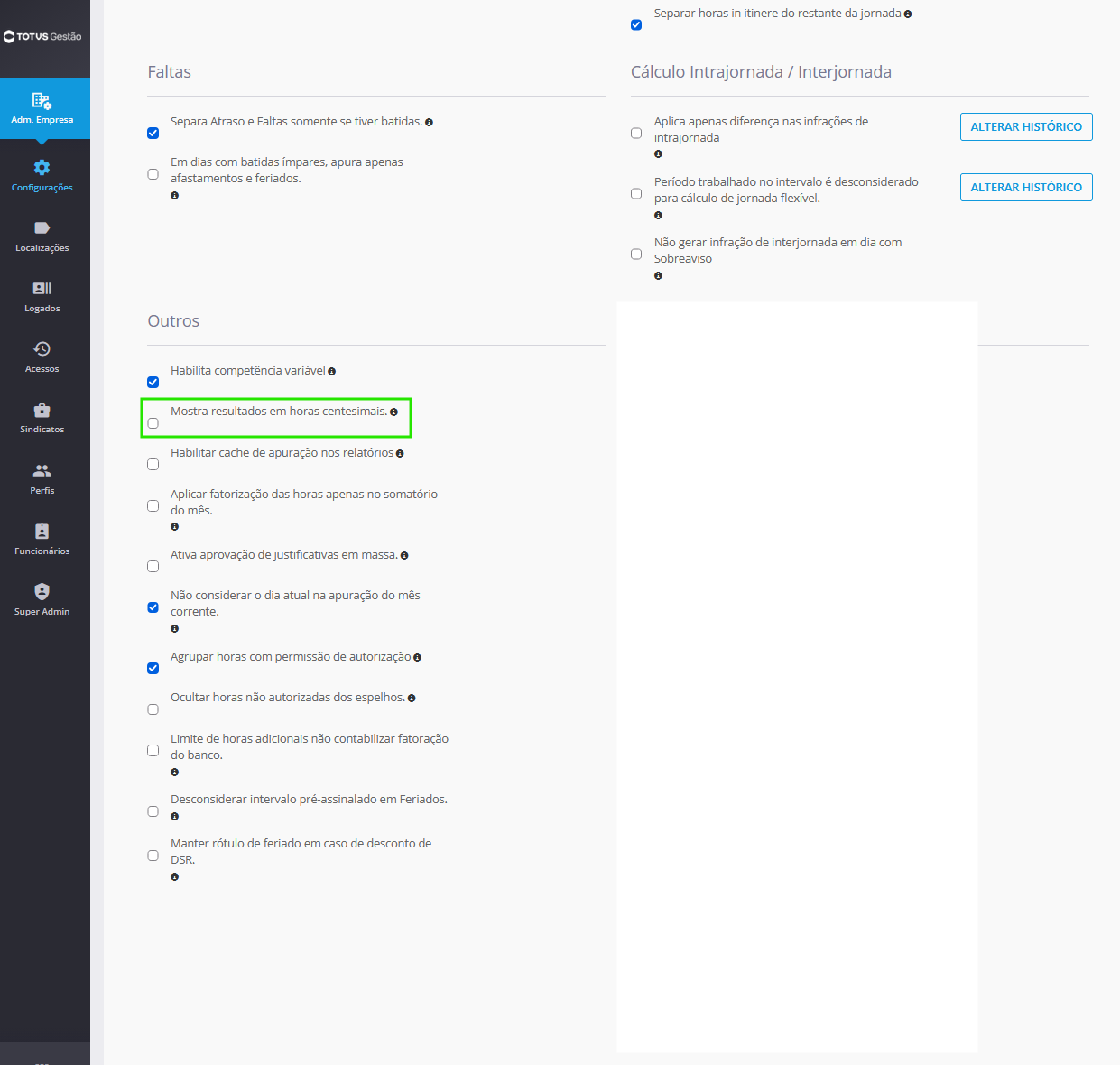This screenshot has height=1065, width=1120.
Task: Check Aplica apenas diferença nas infrações checkbox
Action: coord(636,134)
